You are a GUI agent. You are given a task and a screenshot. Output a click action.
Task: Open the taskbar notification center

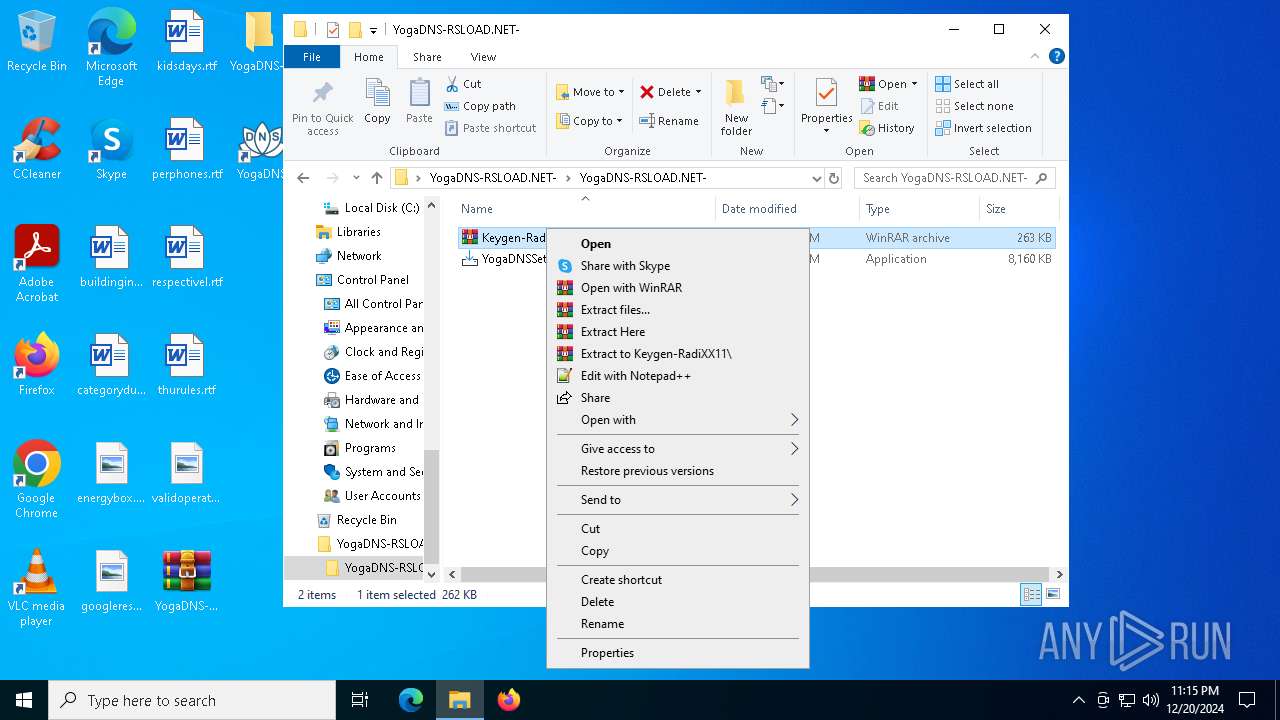pos(1247,700)
